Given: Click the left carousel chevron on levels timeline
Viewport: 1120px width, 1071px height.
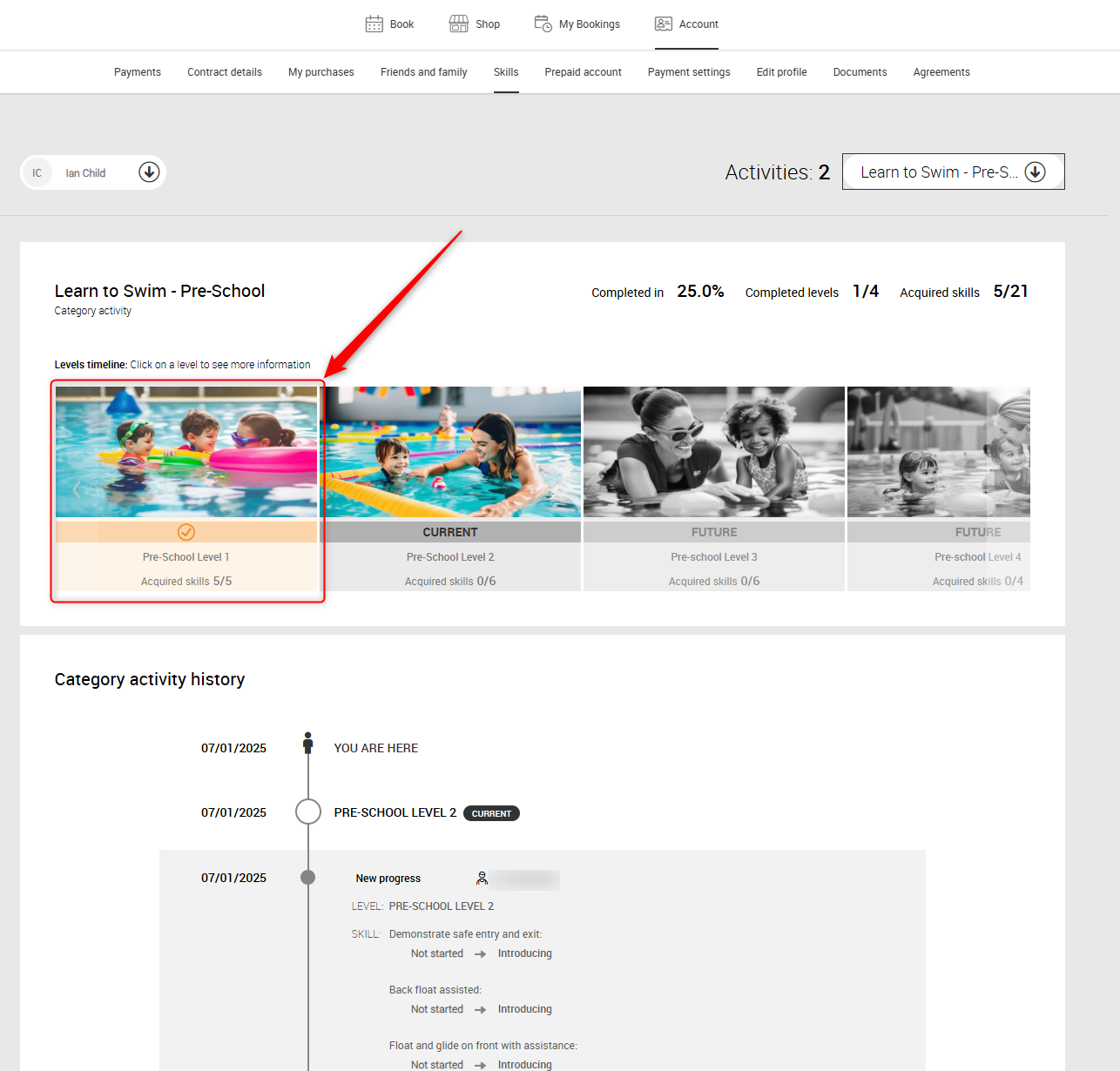Looking at the screenshot, I should [x=77, y=490].
